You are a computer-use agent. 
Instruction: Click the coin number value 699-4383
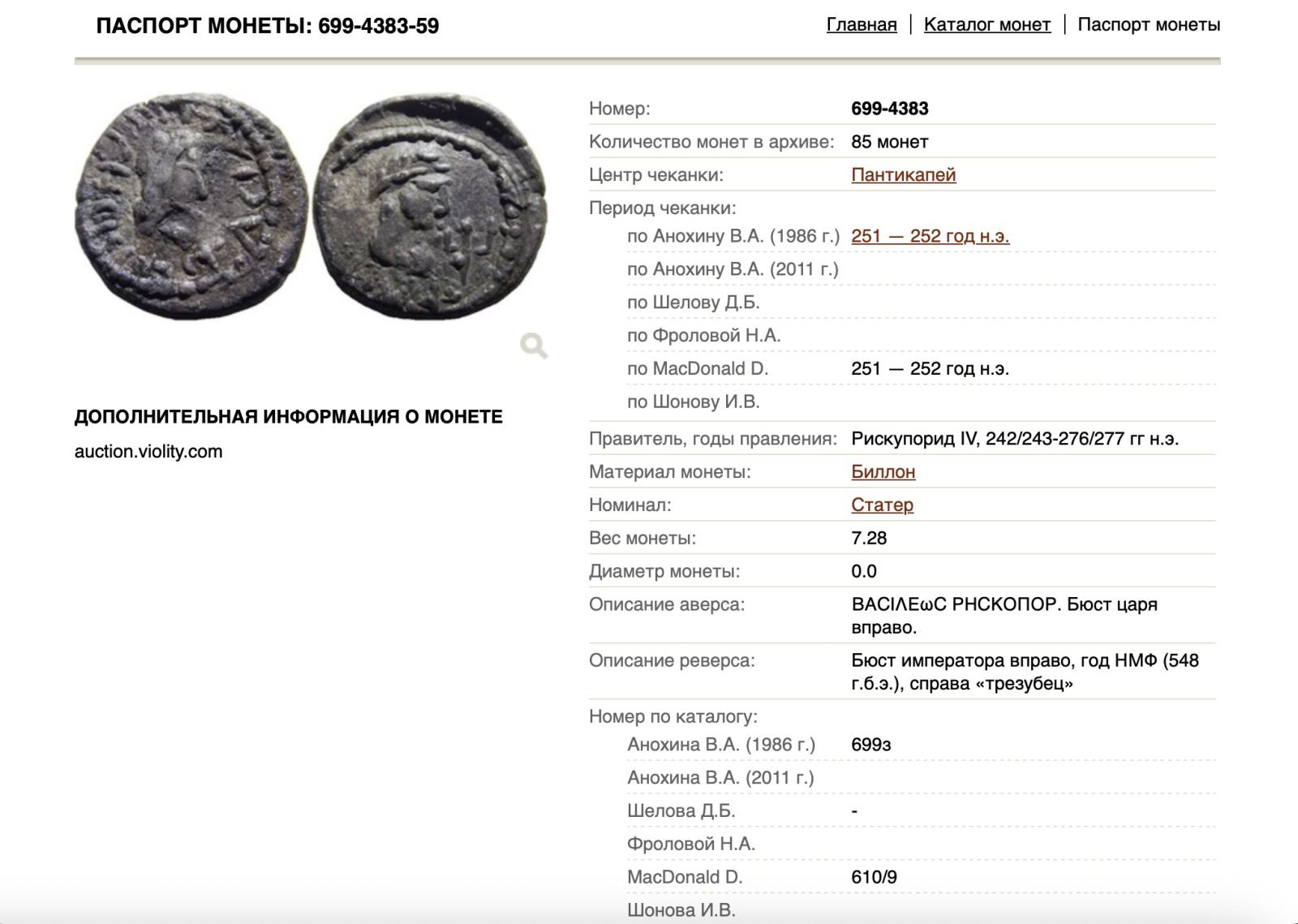pos(889,109)
